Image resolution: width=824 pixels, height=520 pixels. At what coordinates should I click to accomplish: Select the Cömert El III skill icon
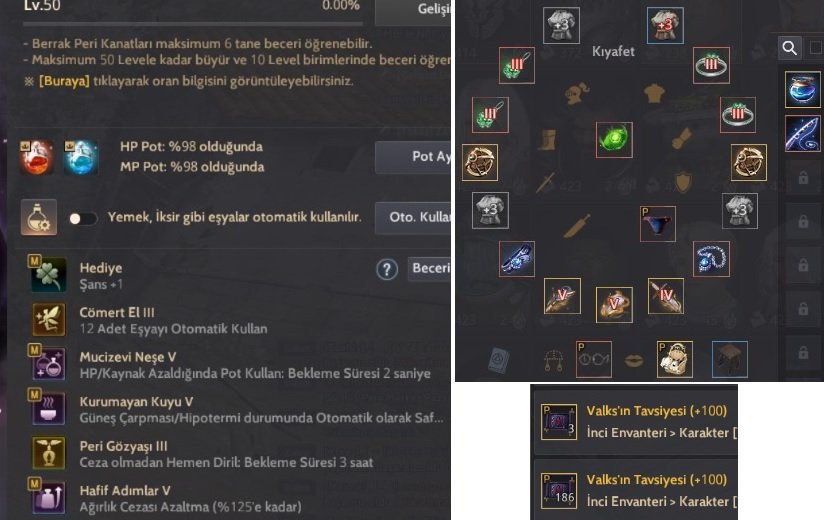point(48,319)
